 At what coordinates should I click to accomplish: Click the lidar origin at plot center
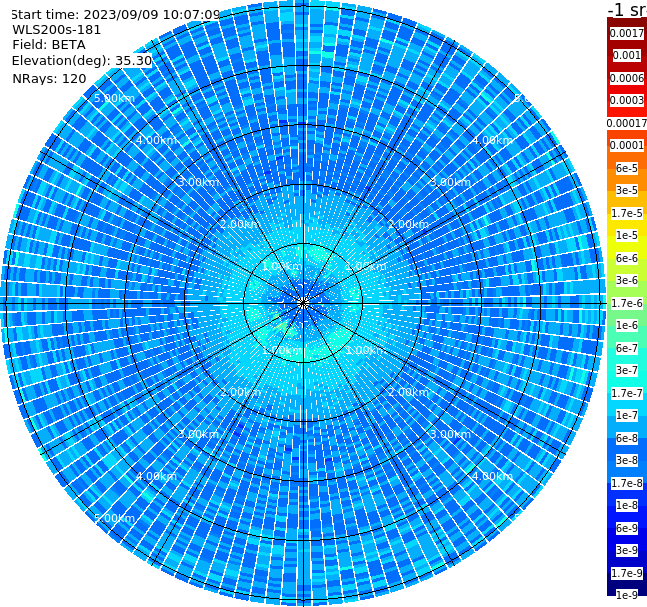303,303
